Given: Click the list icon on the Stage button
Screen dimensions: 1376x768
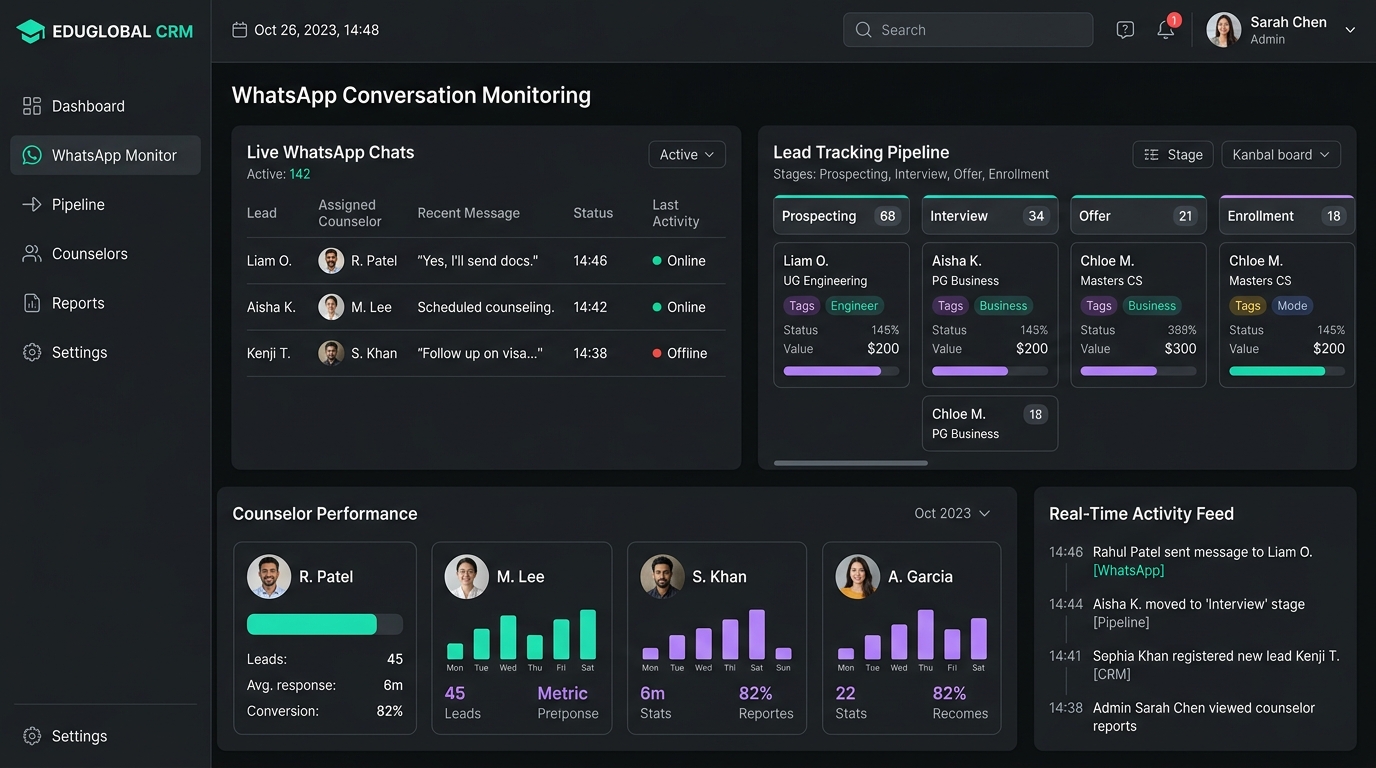Looking at the screenshot, I should (x=1151, y=155).
